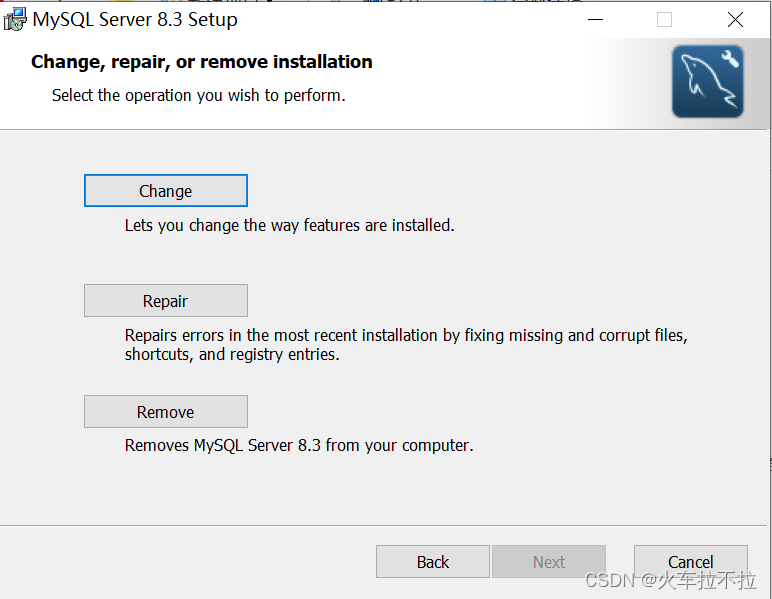Click the 'MySQL Server 8.3 Setup' window title
This screenshot has width=772, height=599.
tap(135, 20)
